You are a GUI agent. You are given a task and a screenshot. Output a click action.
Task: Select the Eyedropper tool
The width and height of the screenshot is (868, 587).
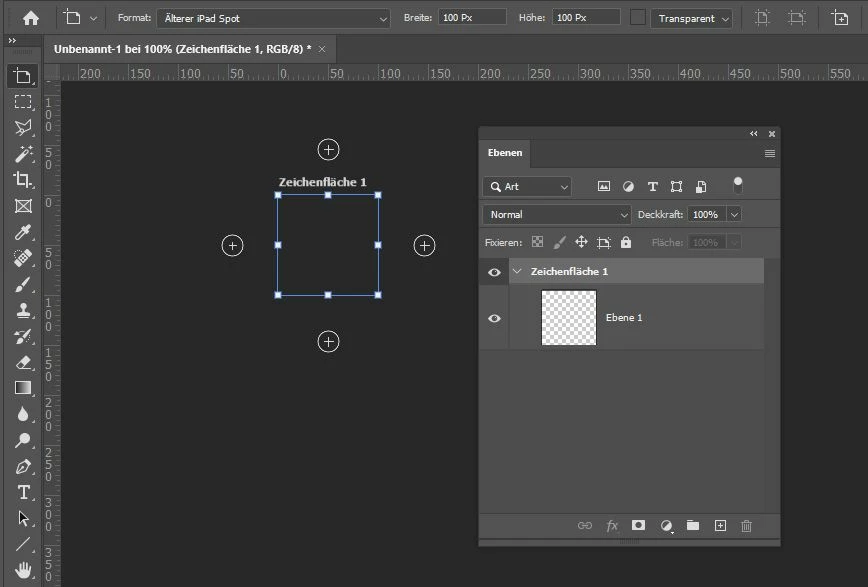pos(23,232)
